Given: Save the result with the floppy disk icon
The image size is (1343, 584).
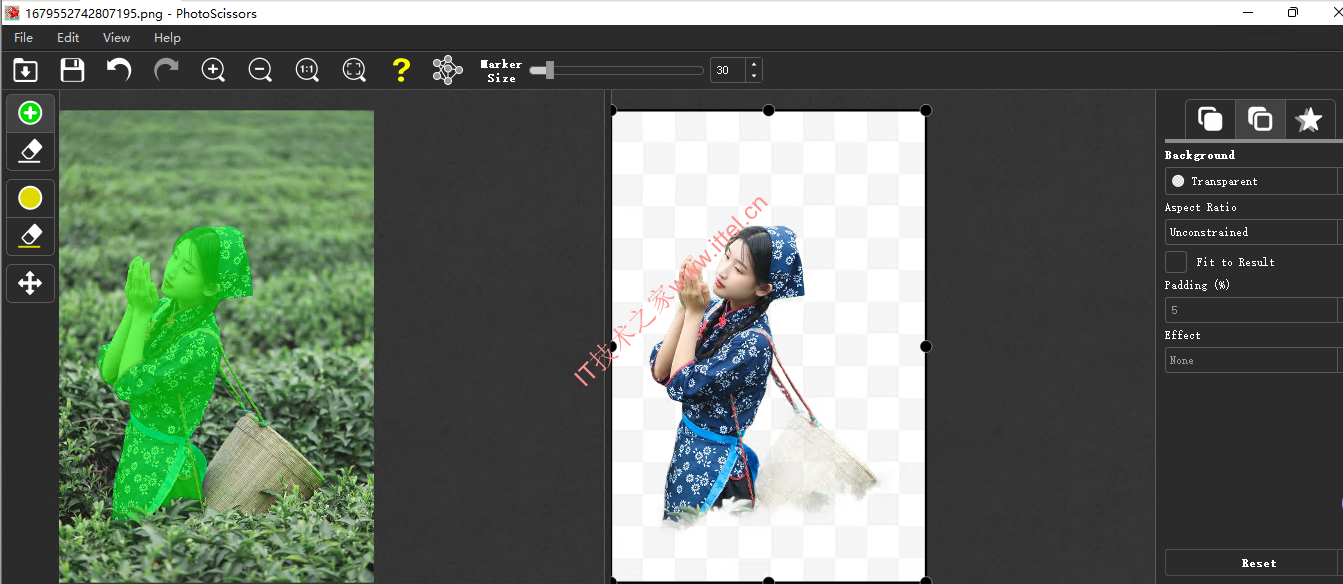Looking at the screenshot, I should [x=72, y=70].
